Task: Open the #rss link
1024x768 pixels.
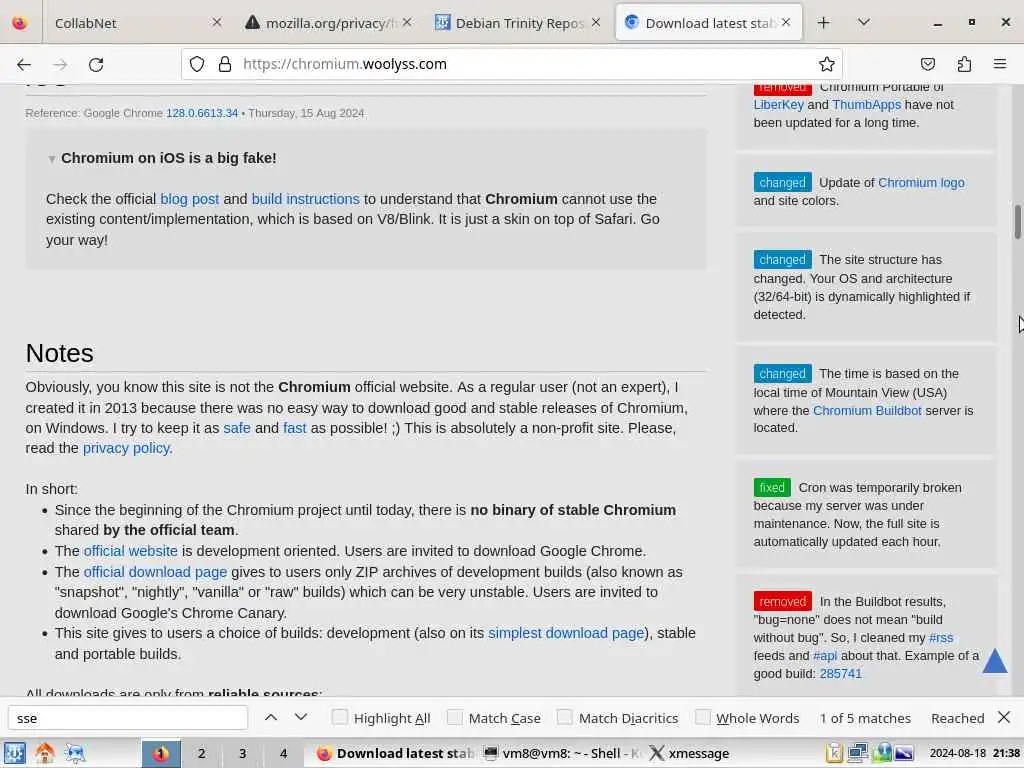Action: (941, 638)
